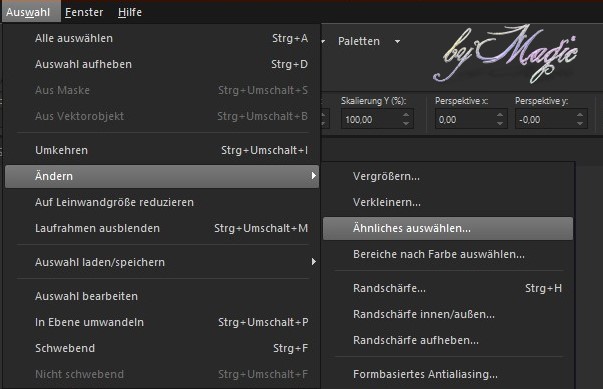This screenshot has height=389, width=603.
Task: Open Paletten dropdown arrow
Action: 397,41
